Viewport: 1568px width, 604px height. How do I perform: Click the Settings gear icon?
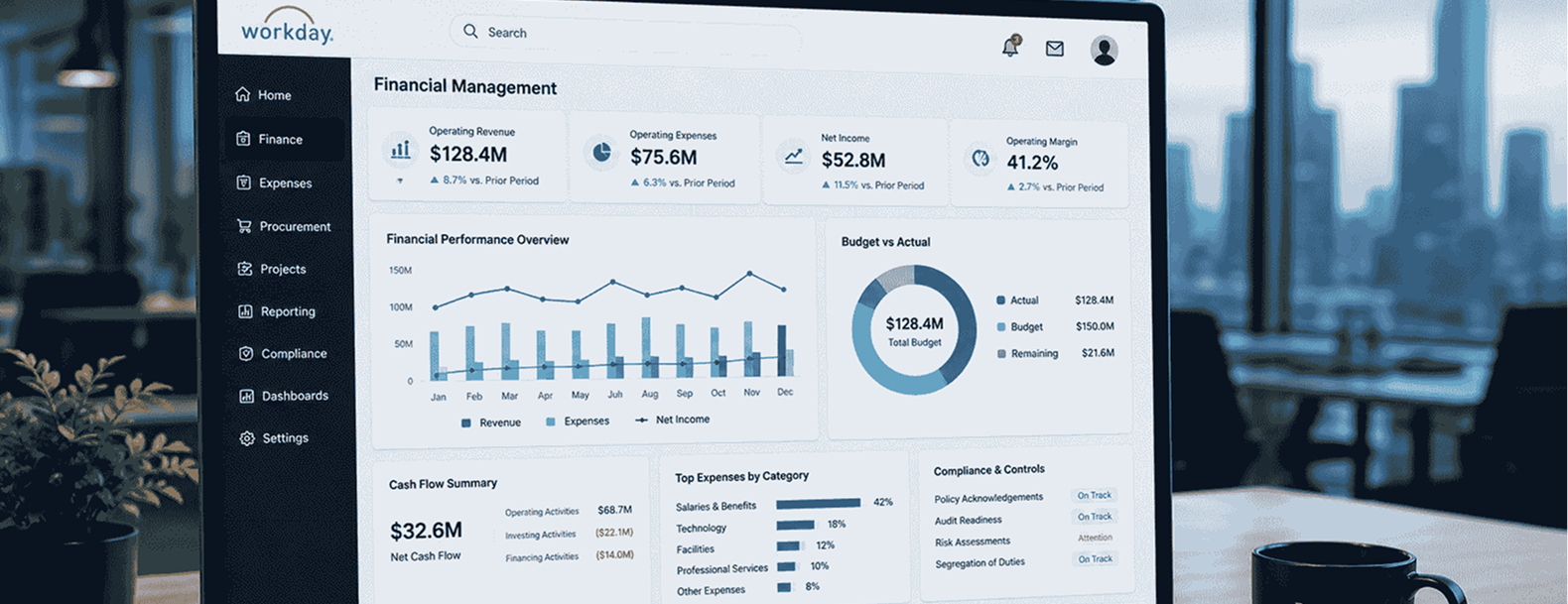(x=247, y=438)
